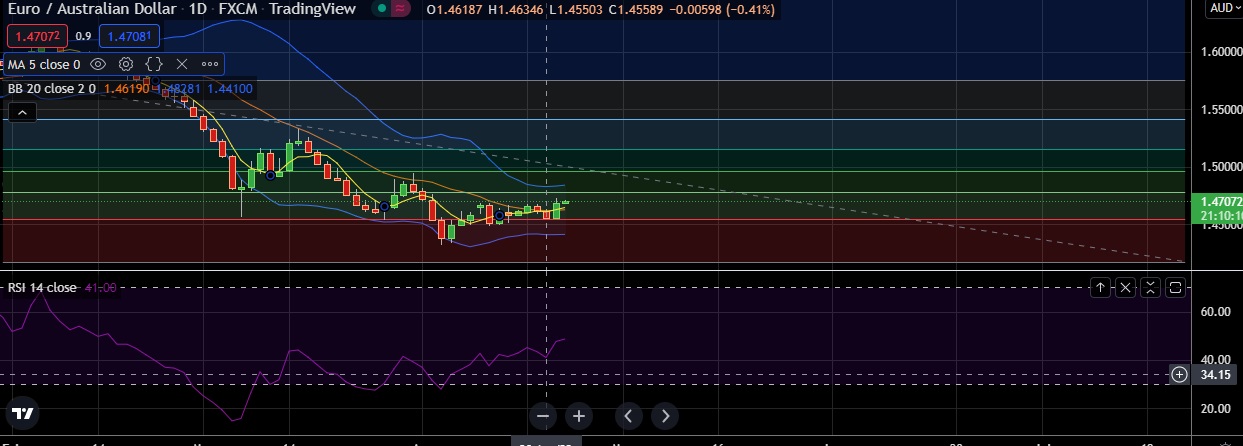Click the TradingView logo in the RSI pane

click(x=23, y=414)
